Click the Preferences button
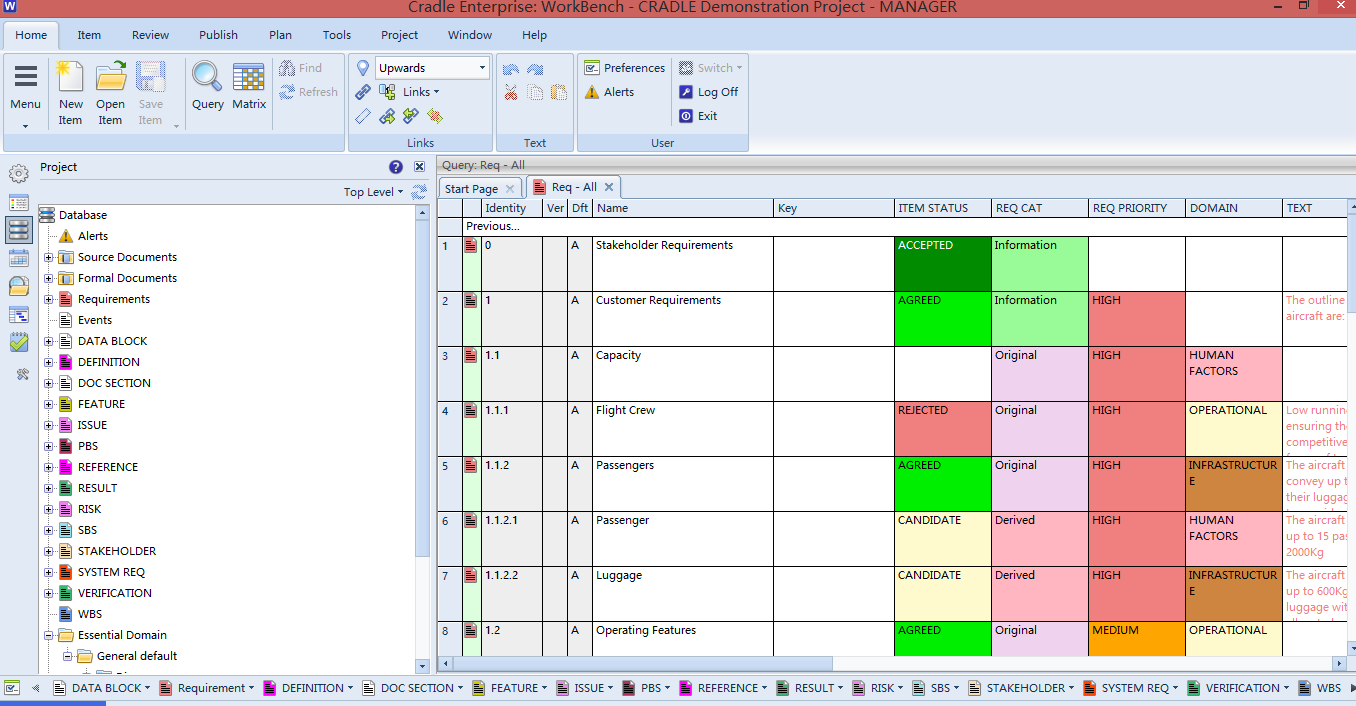Image resolution: width=1356 pixels, height=706 pixels. (625, 68)
